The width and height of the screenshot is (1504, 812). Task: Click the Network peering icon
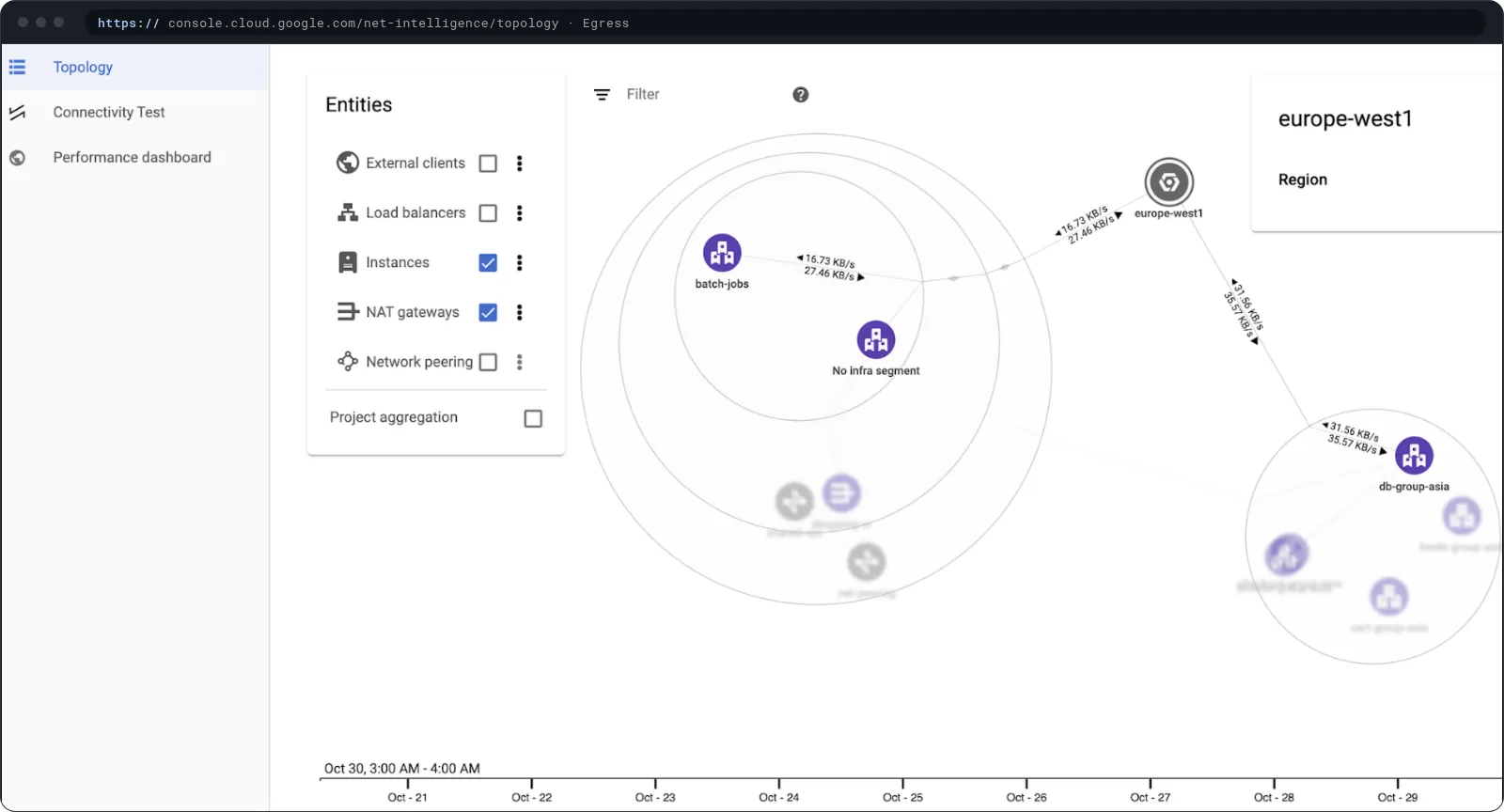tap(348, 362)
